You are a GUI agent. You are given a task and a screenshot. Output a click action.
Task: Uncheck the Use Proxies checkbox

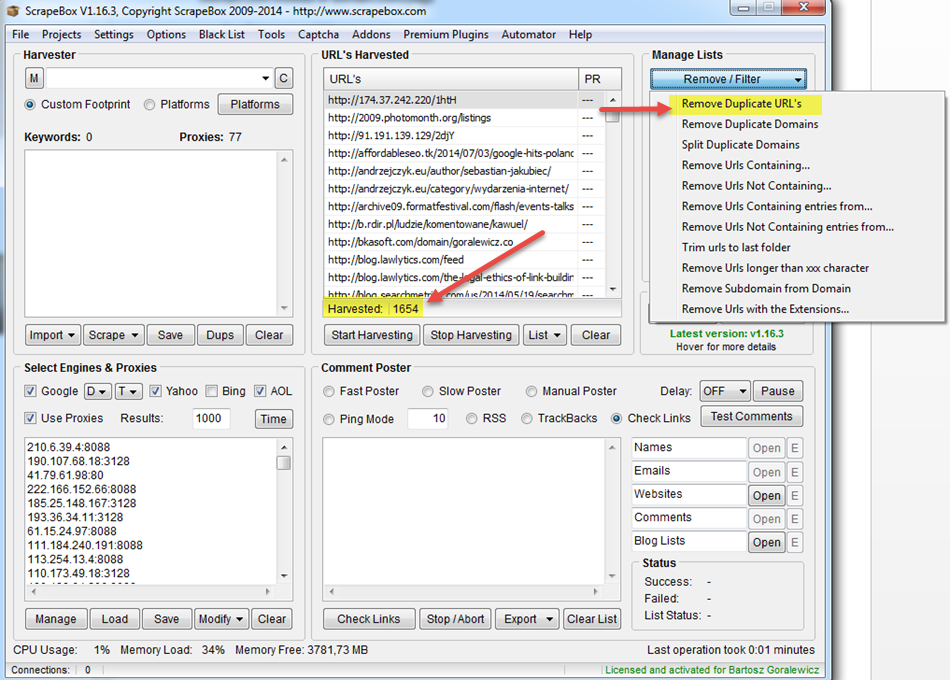click(31, 418)
